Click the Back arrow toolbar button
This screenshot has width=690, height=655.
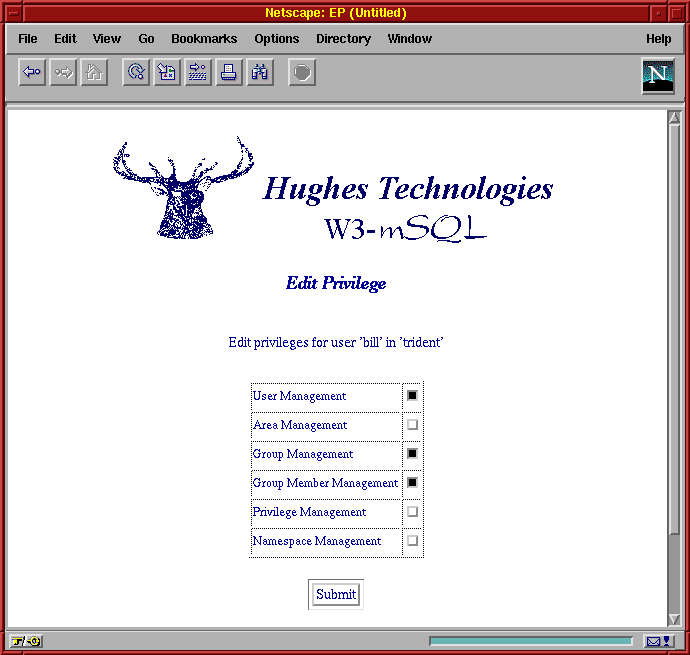(32, 73)
